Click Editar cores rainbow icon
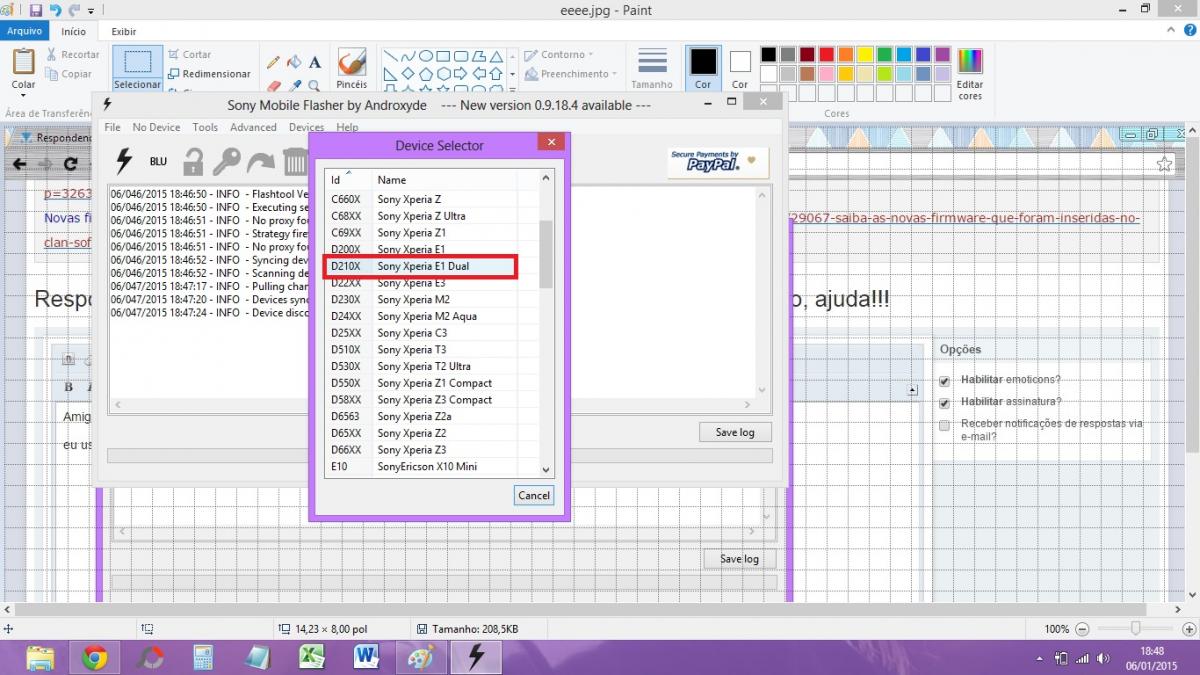The image size is (1200, 675). tap(970, 61)
